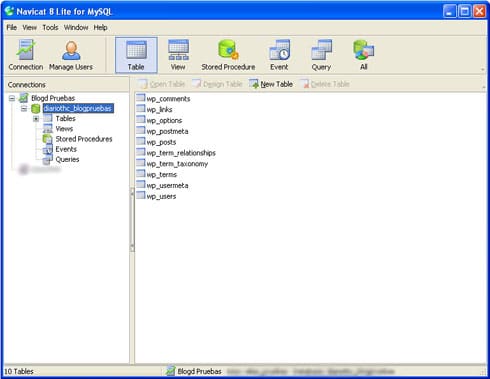Click the green database icon in tree
Screen dimensions: 490x379
point(36,108)
